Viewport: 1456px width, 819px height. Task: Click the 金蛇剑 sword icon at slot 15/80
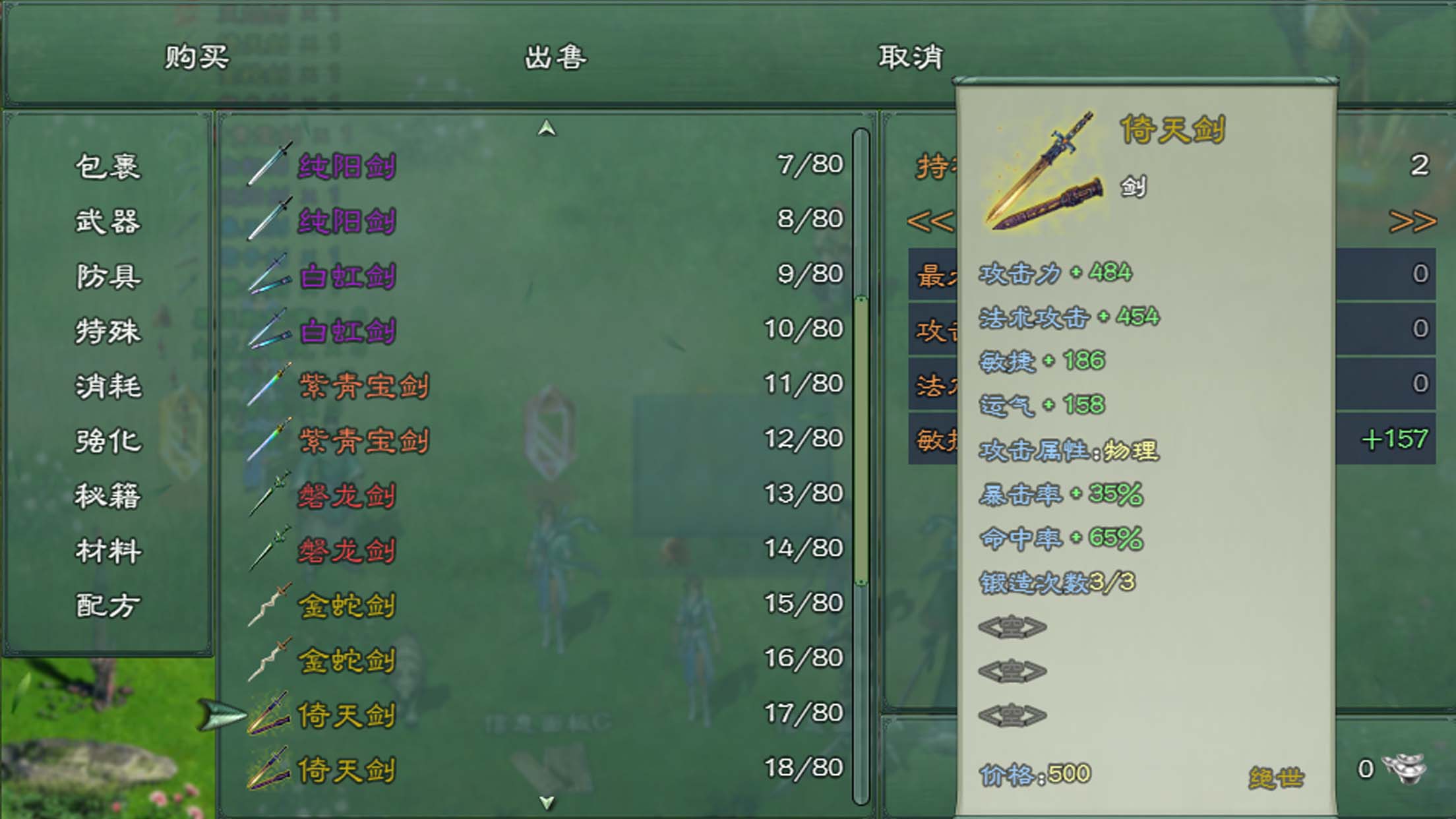(x=269, y=604)
